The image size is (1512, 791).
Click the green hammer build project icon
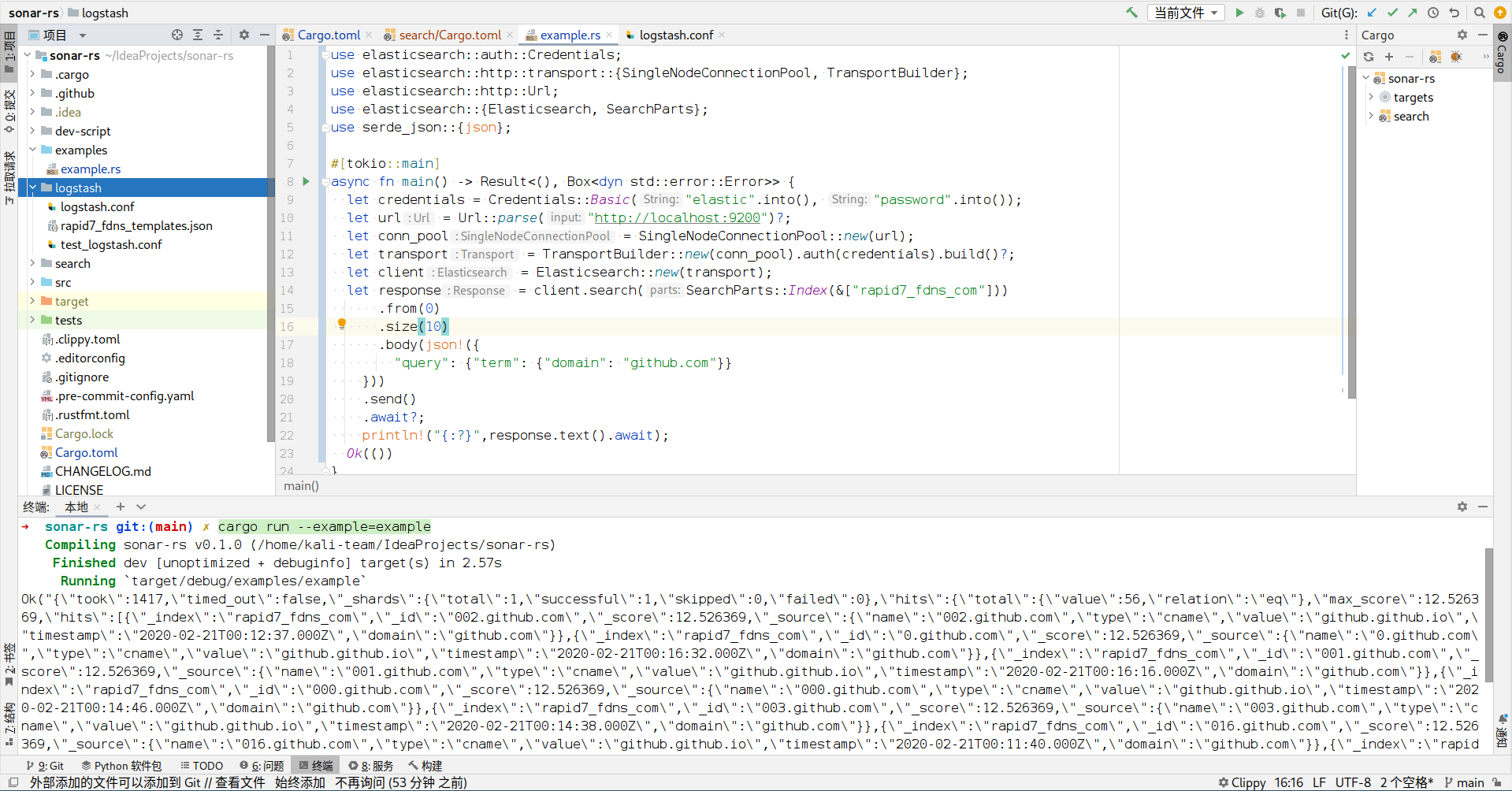pyautogui.click(x=1131, y=13)
